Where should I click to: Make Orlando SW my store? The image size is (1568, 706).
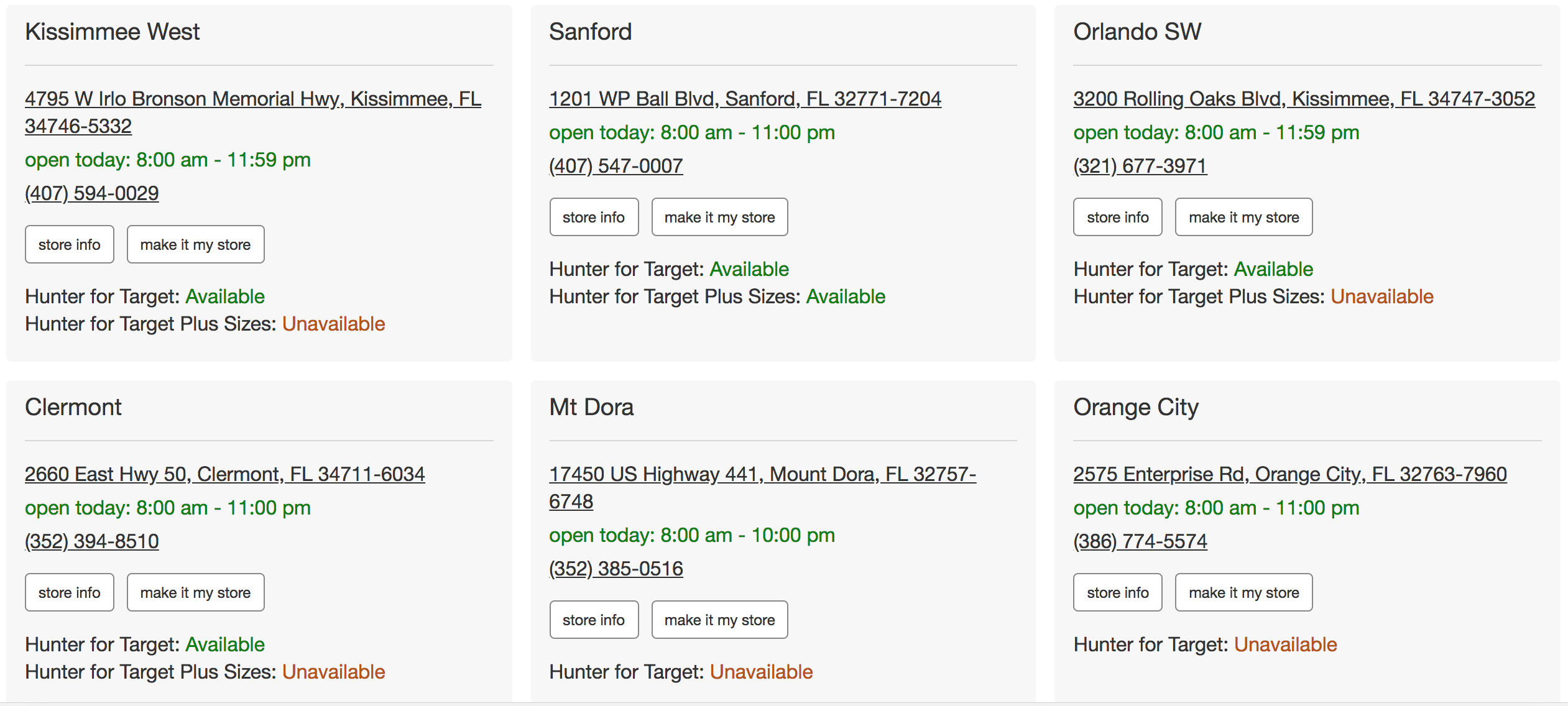1244,217
